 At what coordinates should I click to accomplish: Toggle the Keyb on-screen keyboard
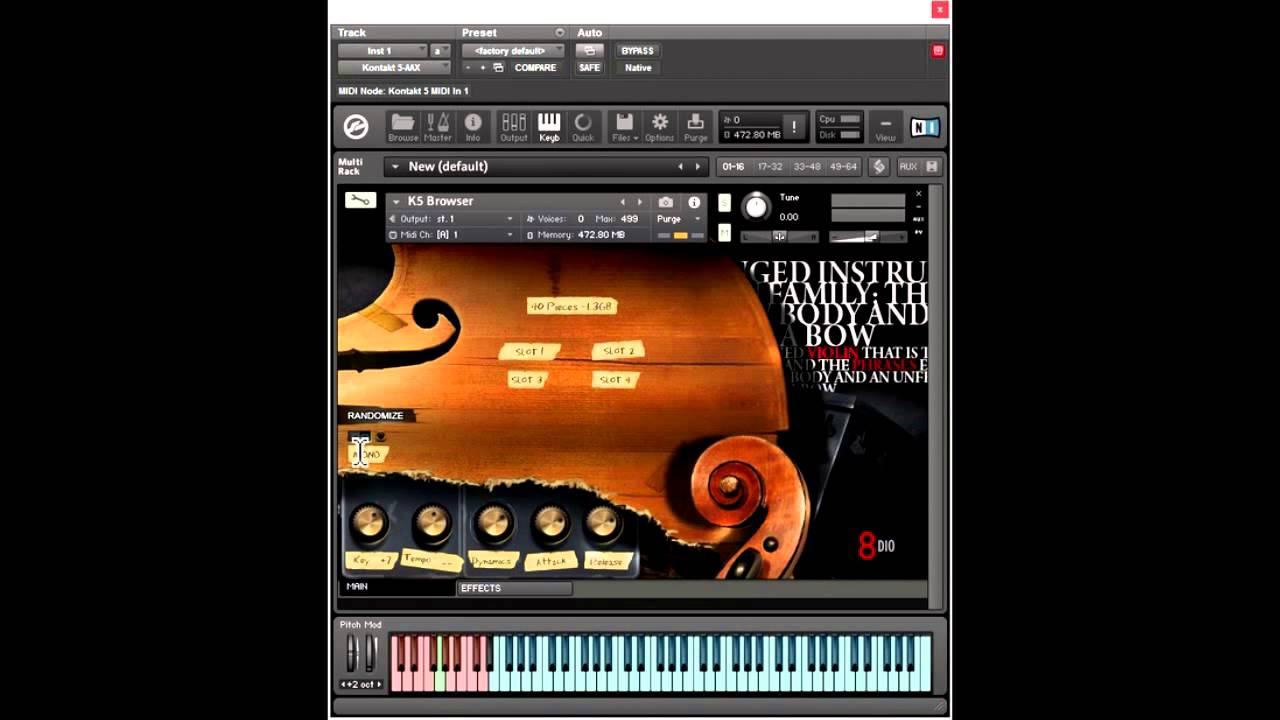(x=549, y=127)
